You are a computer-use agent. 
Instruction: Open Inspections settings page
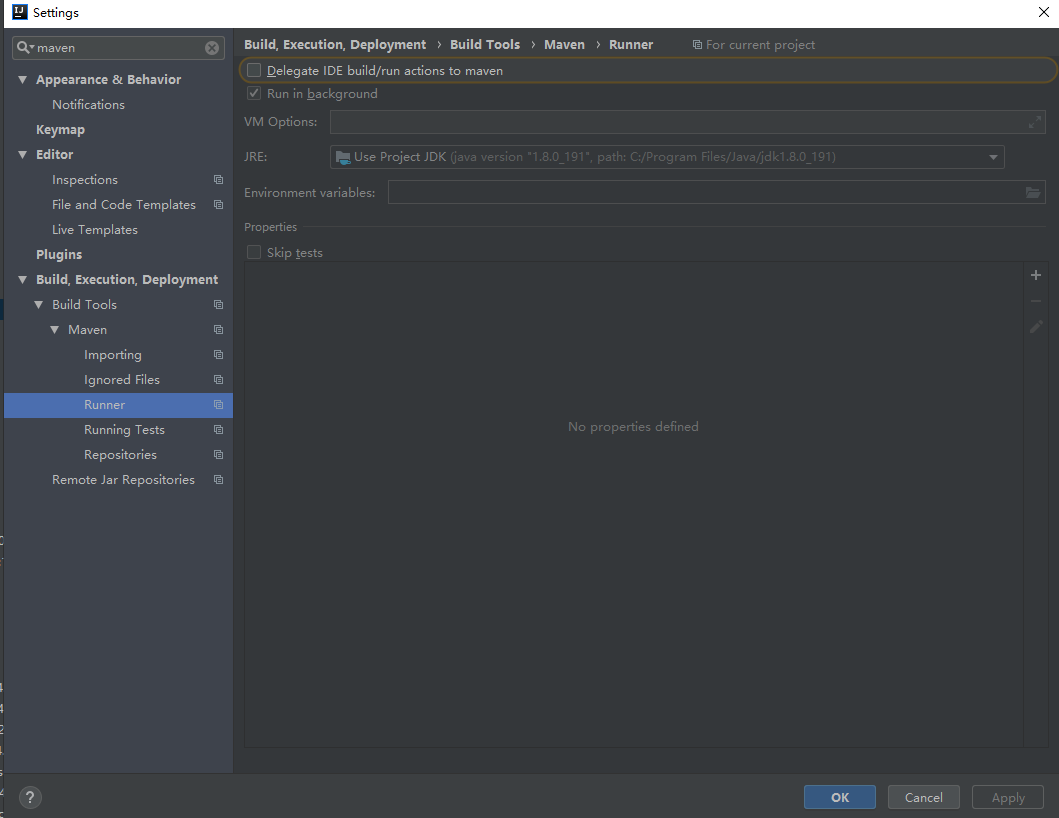(x=85, y=180)
